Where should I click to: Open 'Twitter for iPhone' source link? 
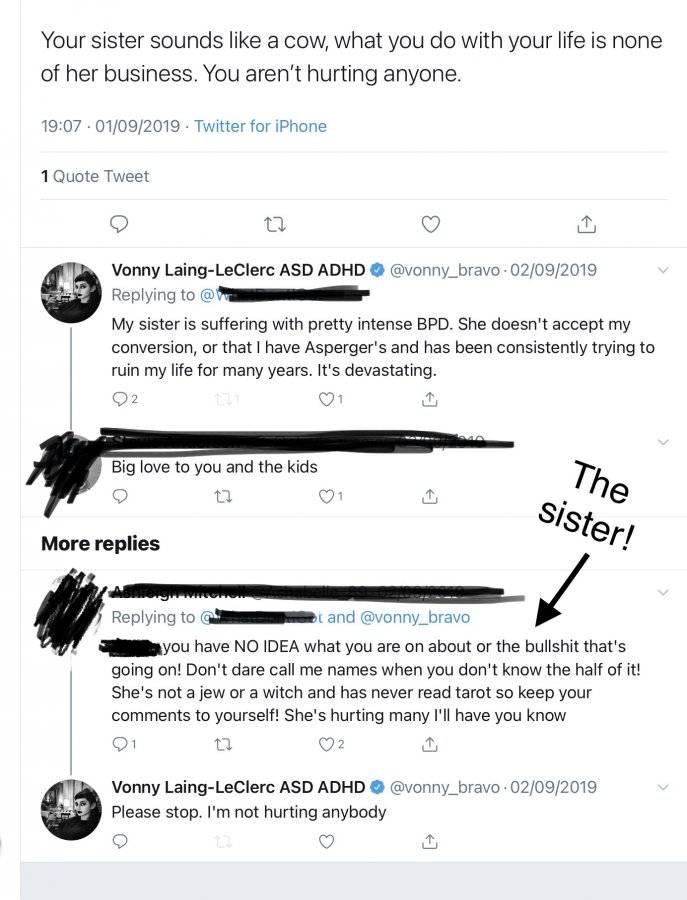coord(260,126)
